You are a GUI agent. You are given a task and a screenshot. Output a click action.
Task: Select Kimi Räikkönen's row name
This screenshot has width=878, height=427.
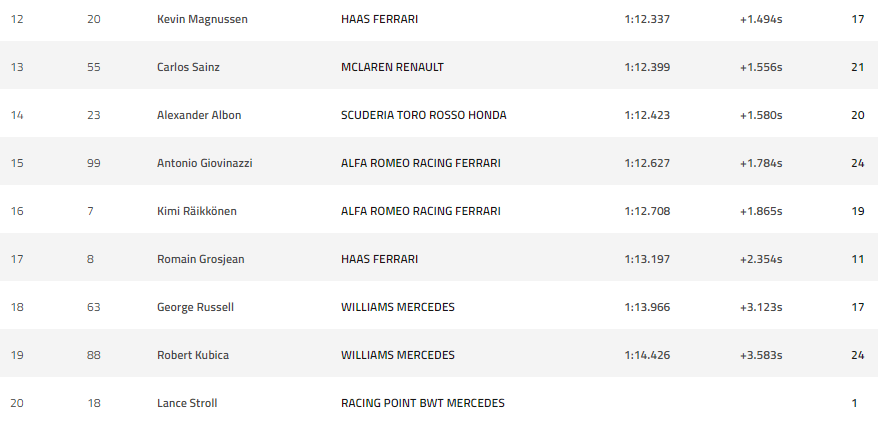196,211
